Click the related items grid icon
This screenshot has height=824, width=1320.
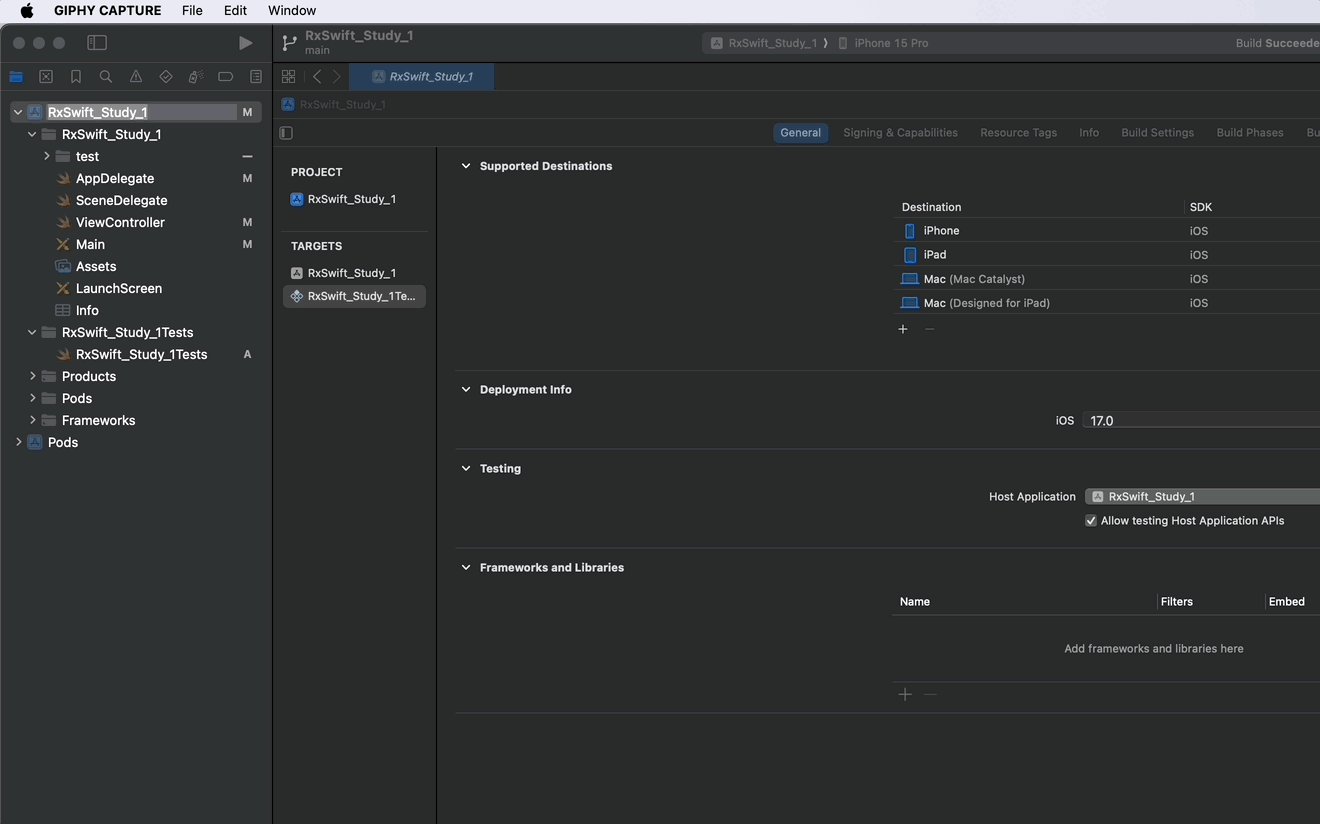pos(289,77)
